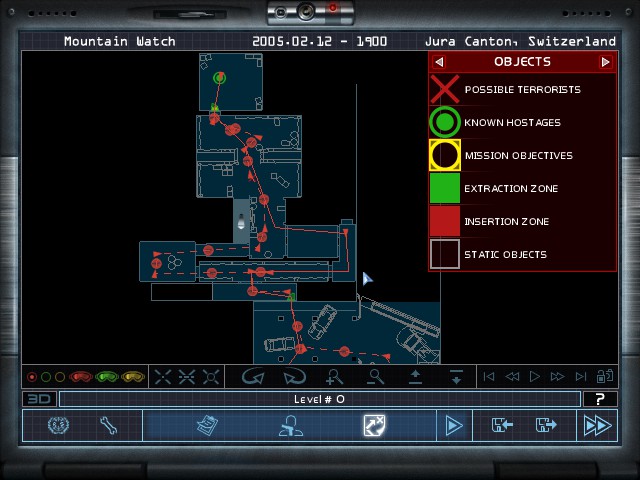This screenshot has height=480, width=640.
Task: Rotate the map counterclockwise
Action: pos(253,377)
